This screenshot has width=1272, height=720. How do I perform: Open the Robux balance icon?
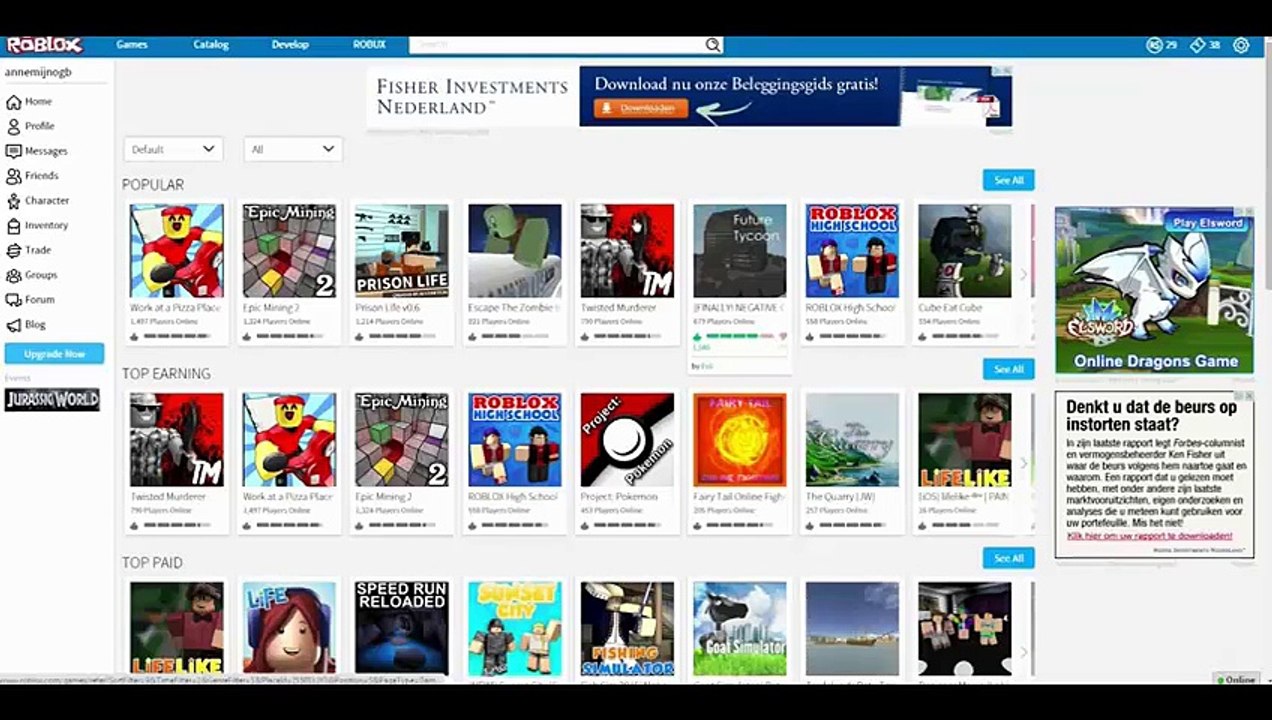click(1154, 45)
